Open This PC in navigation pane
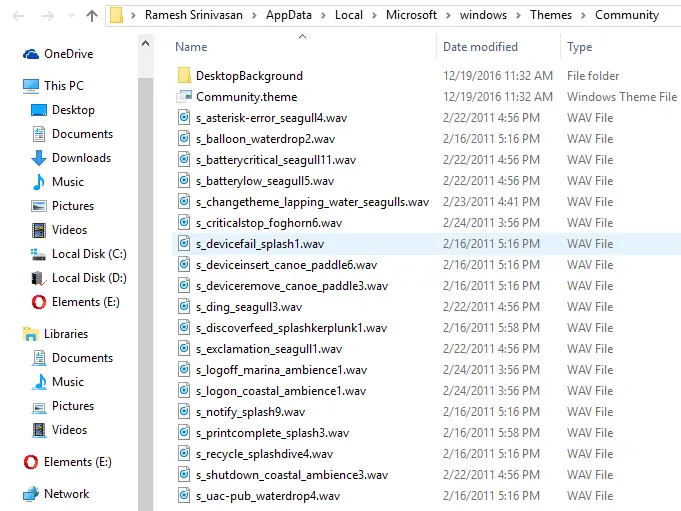This screenshot has width=681, height=511. coord(64,86)
